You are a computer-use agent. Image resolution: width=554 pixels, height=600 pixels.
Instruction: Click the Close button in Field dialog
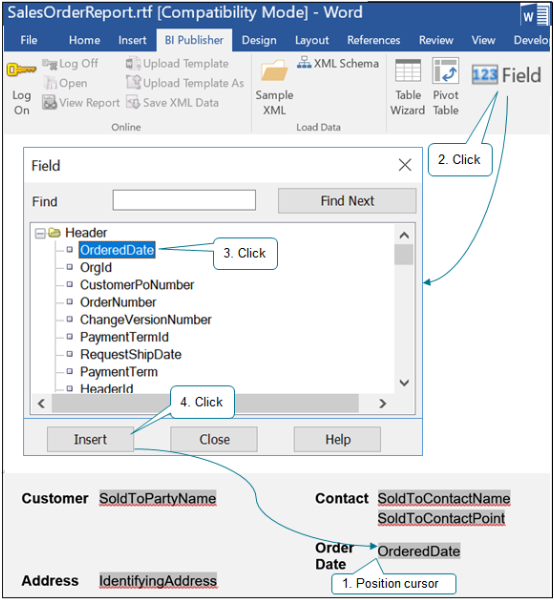coord(214,439)
